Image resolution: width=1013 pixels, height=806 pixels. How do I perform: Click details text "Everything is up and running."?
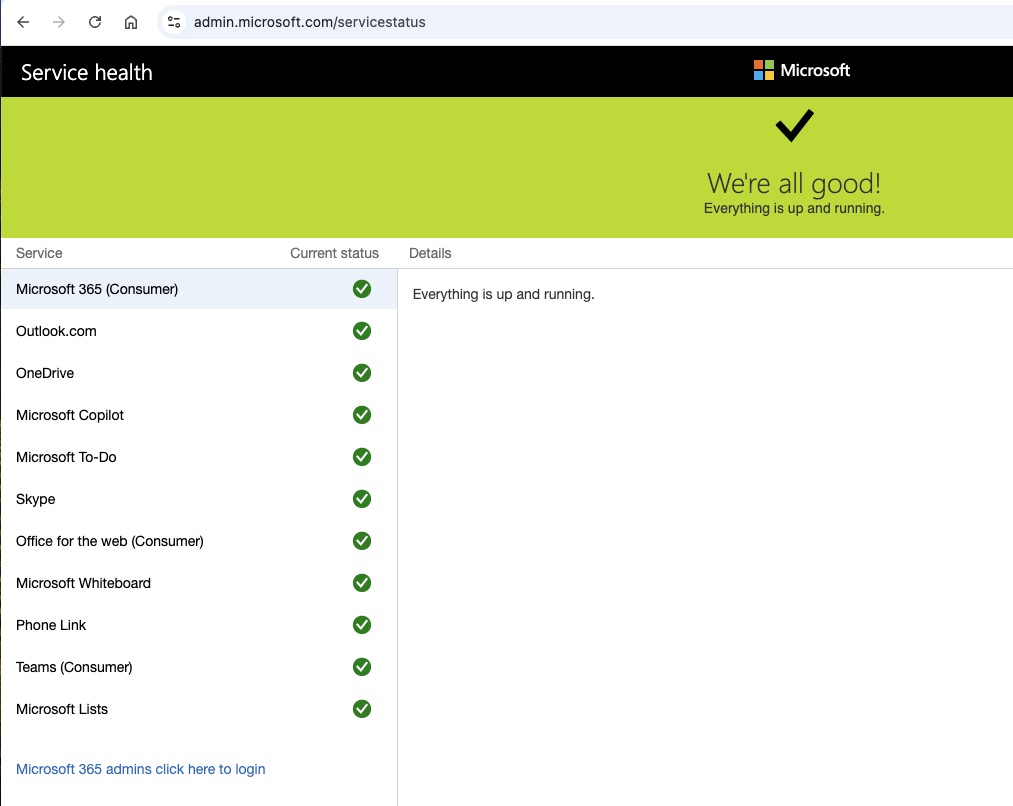point(503,294)
